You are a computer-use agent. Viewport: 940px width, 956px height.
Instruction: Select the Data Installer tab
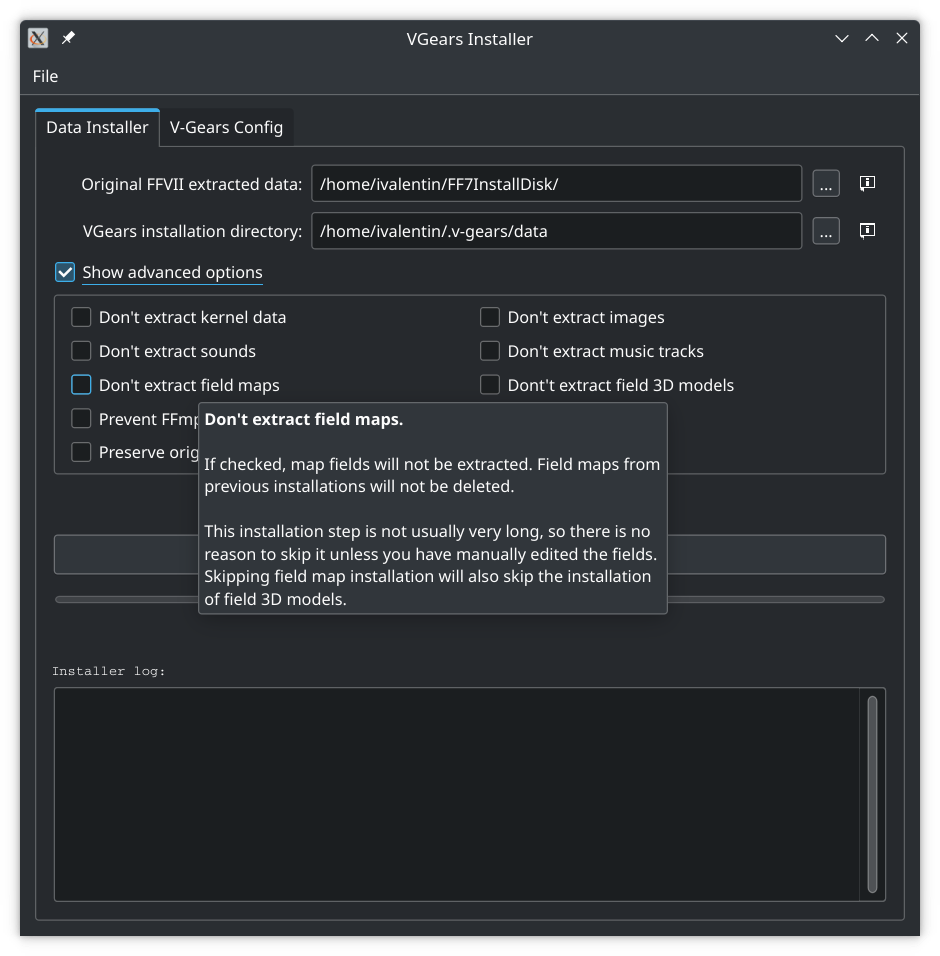(98, 127)
